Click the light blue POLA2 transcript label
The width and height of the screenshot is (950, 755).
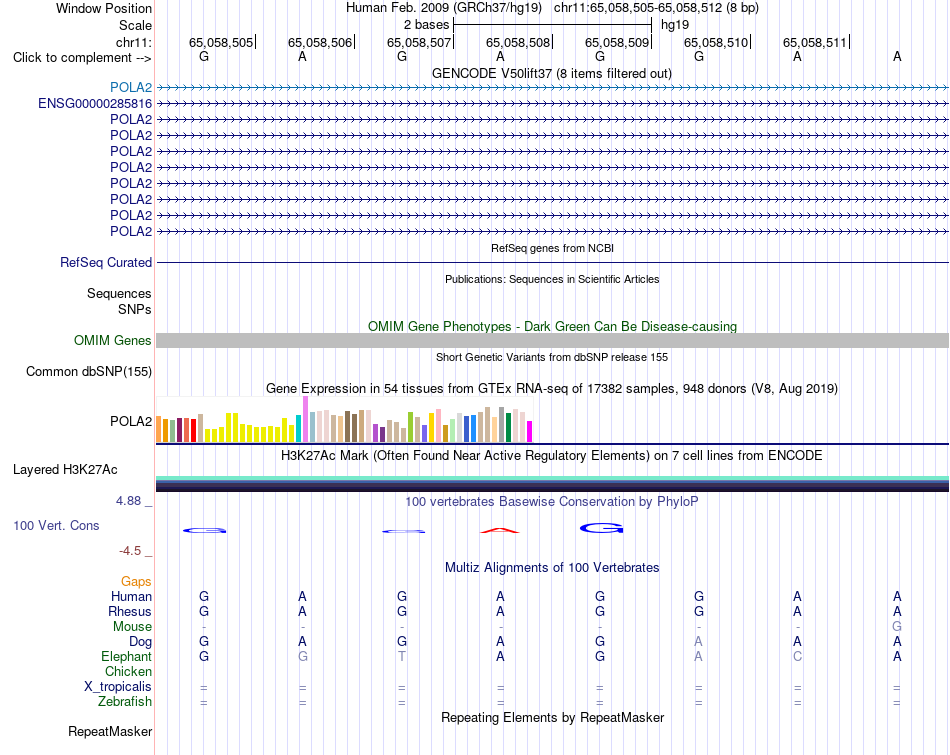coord(131,87)
